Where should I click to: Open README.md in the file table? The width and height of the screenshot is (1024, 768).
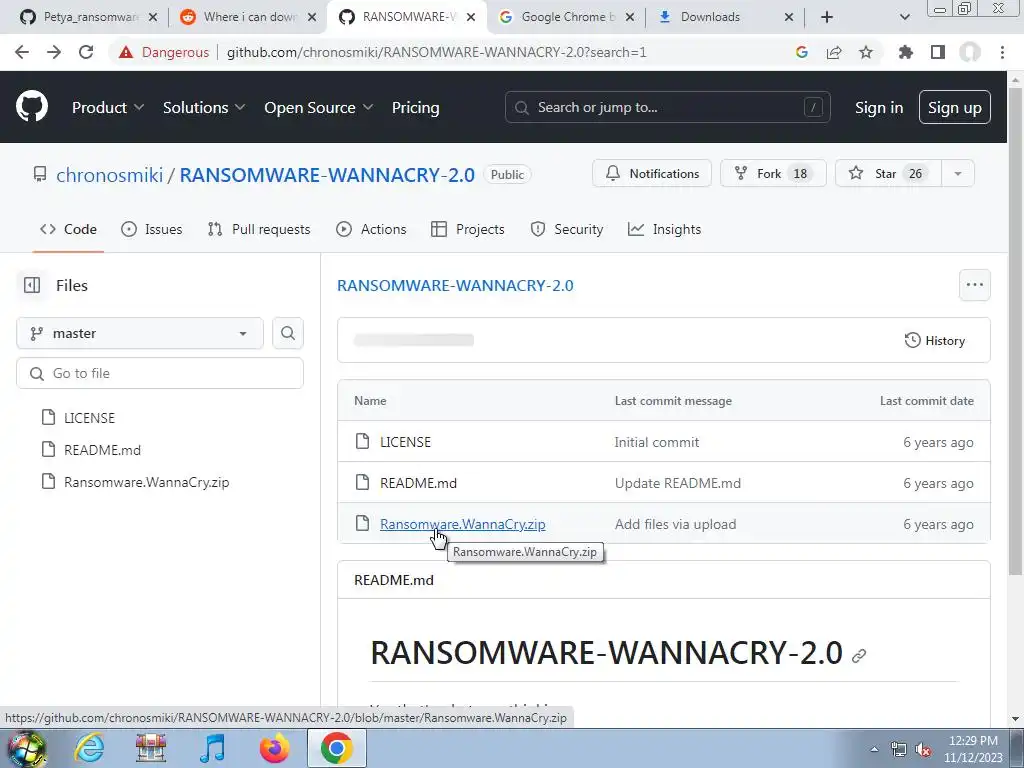tap(419, 483)
